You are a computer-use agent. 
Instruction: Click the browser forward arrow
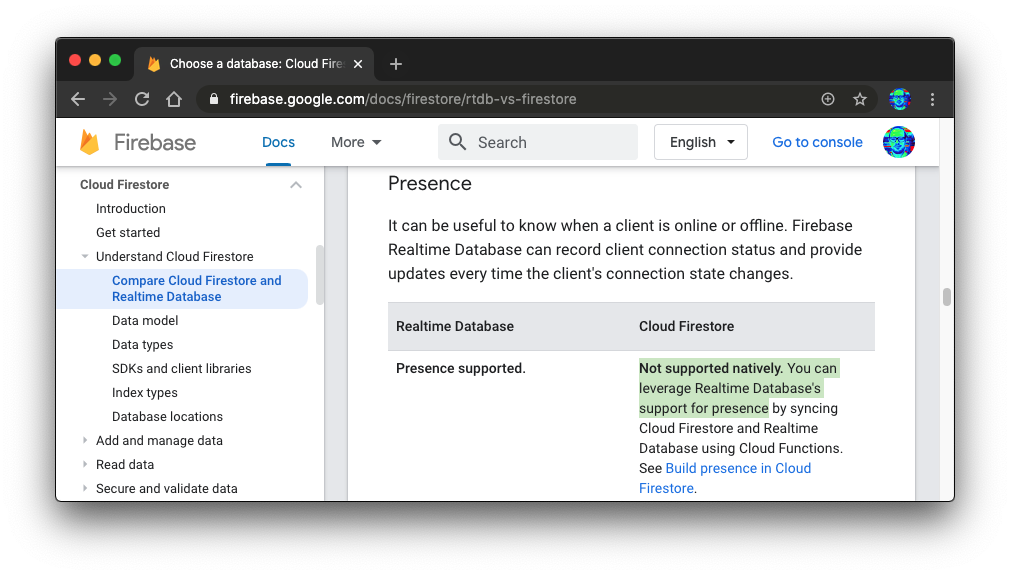click(110, 99)
